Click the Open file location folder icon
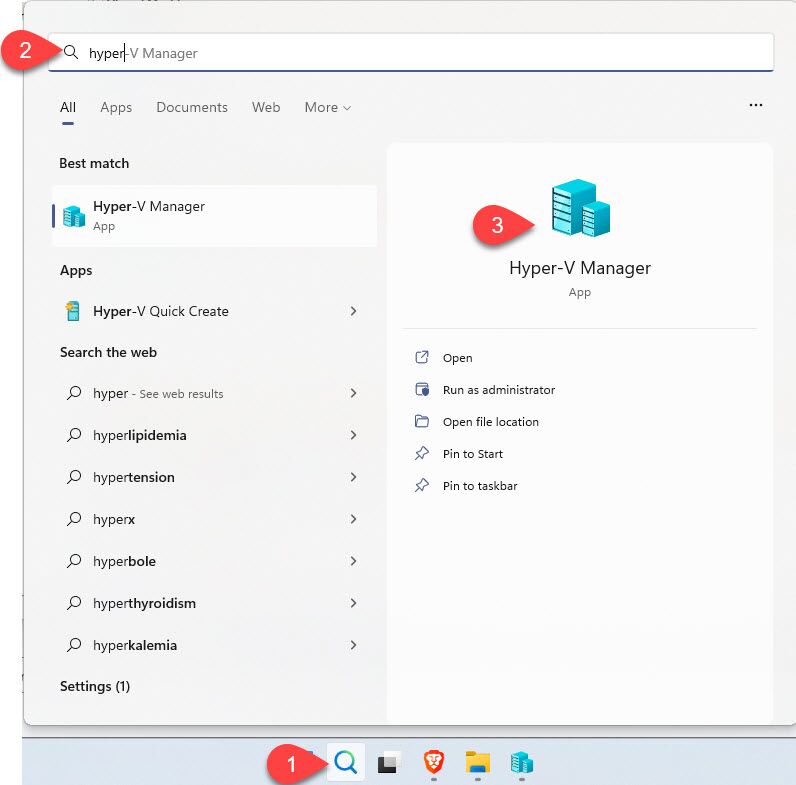796x785 pixels. (x=422, y=421)
